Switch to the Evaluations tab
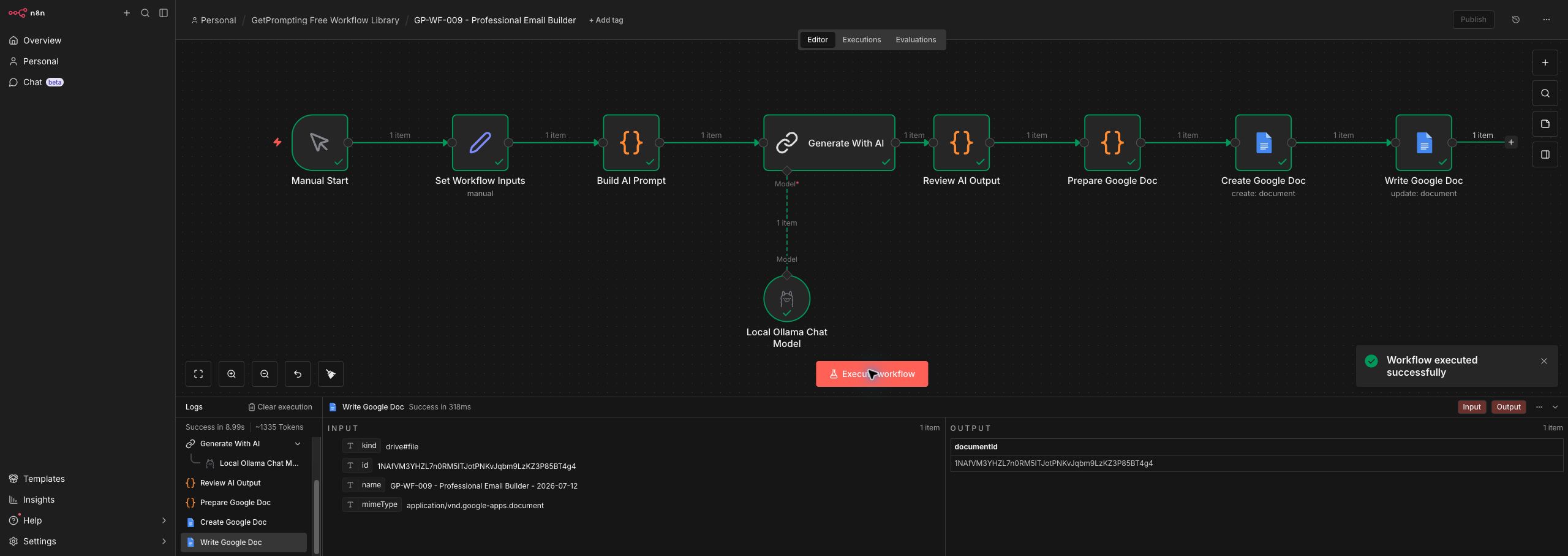Image resolution: width=1568 pixels, height=556 pixels. tap(916, 40)
